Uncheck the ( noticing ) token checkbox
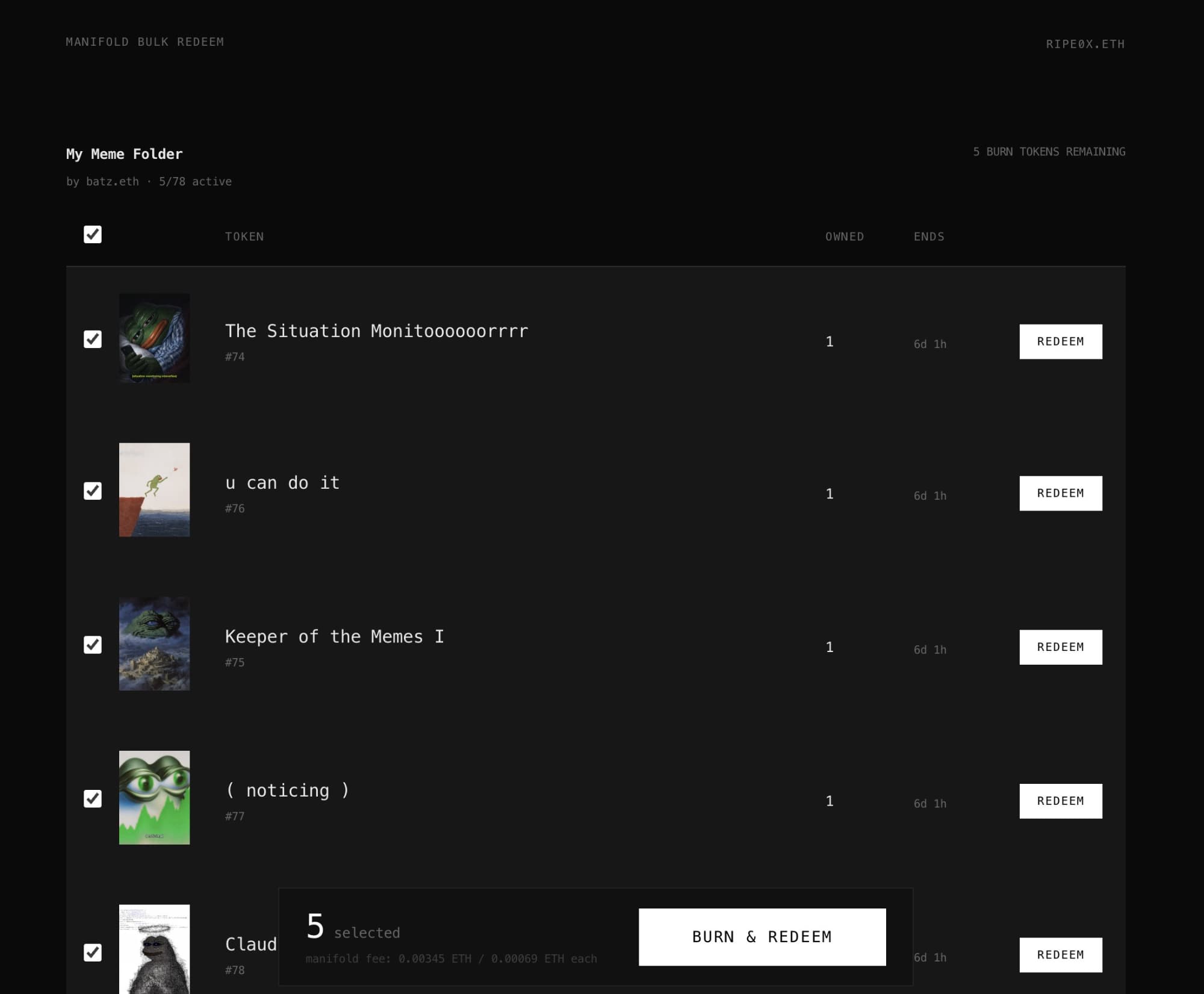The width and height of the screenshot is (1204, 994). [x=93, y=799]
